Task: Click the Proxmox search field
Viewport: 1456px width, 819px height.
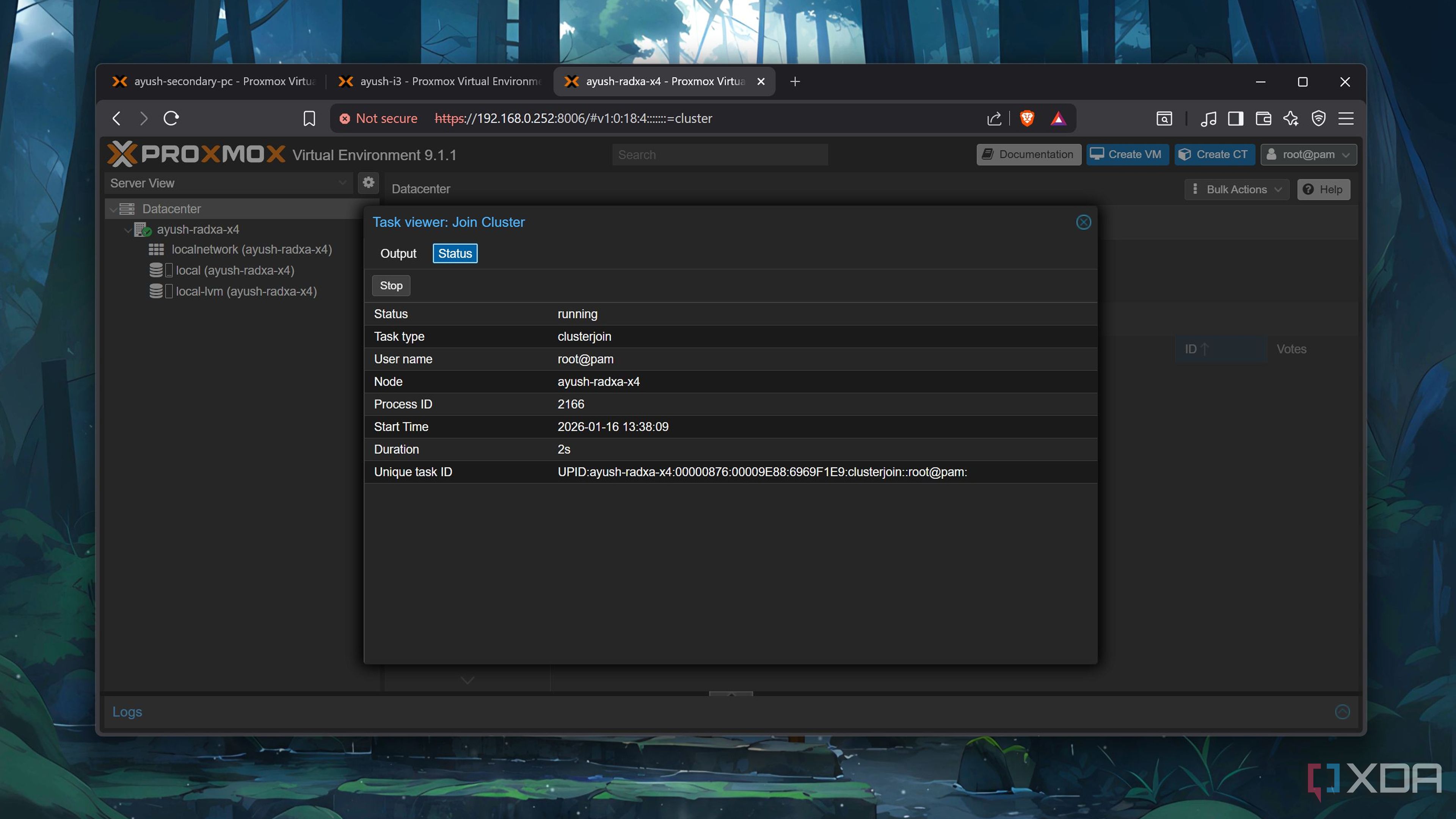Action: pyautogui.click(x=720, y=155)
